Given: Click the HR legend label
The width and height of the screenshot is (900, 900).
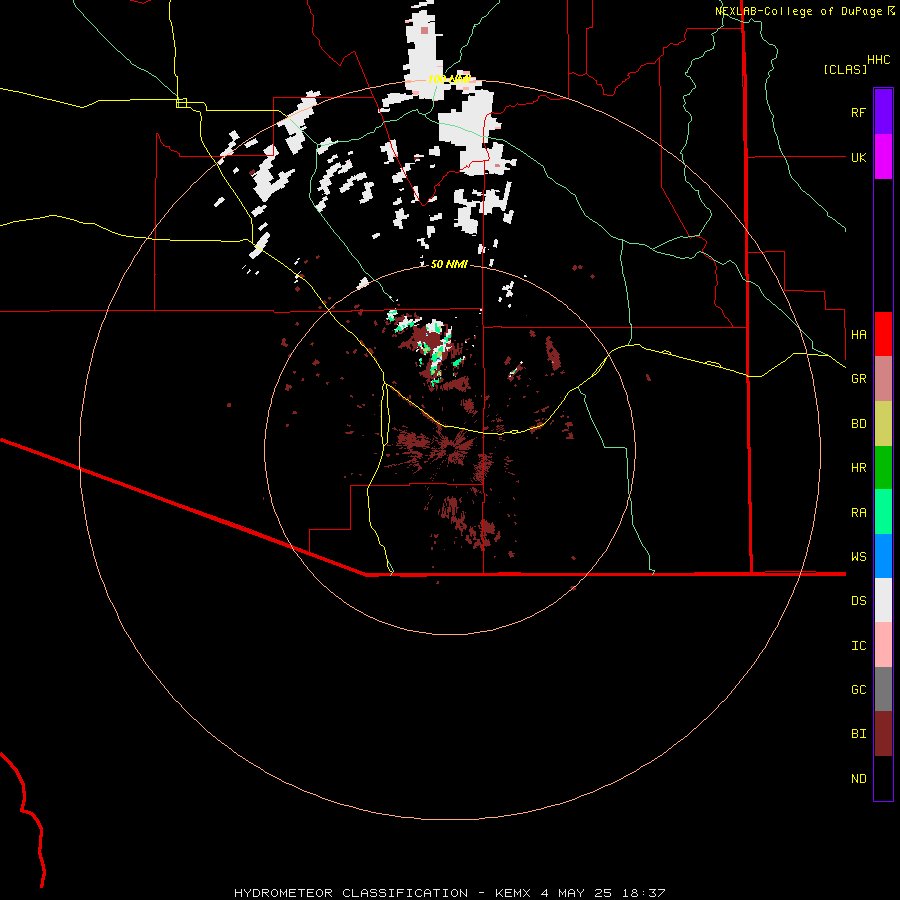Looking at the screenshot, I should pos(858,468).
